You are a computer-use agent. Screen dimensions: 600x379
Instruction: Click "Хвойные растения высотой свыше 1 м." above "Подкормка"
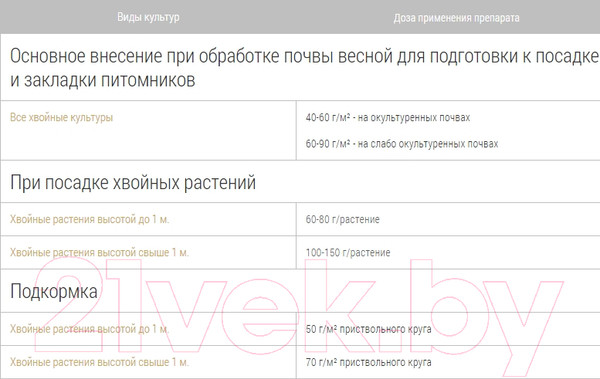pos(99,253)
